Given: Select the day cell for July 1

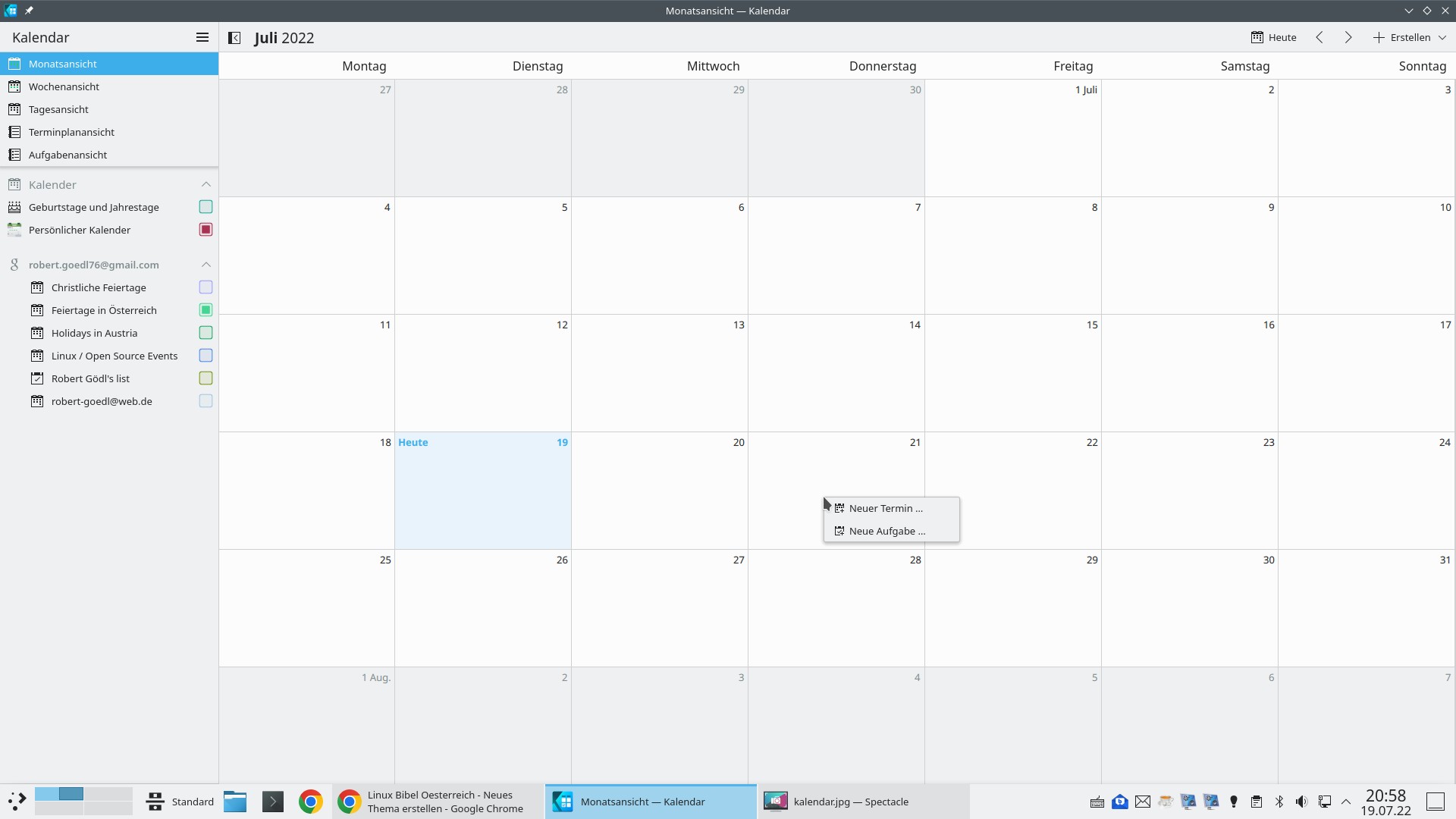Looking at the screenshot, I should point(1013,138).
